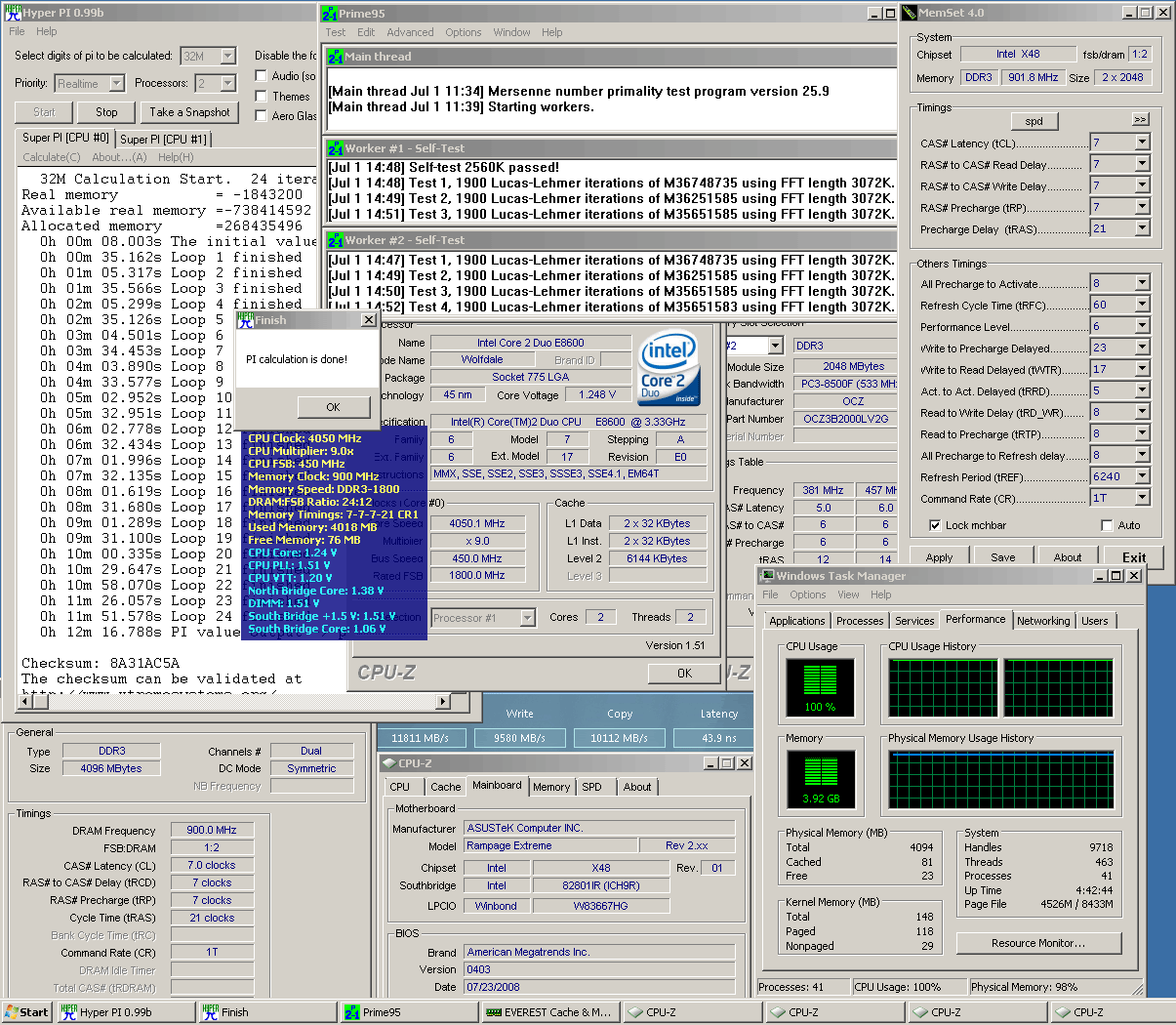This screenshot has width=1176, height=1025.
Task: Click the spd button in MemSet
Action: (x=1034, y=121)
